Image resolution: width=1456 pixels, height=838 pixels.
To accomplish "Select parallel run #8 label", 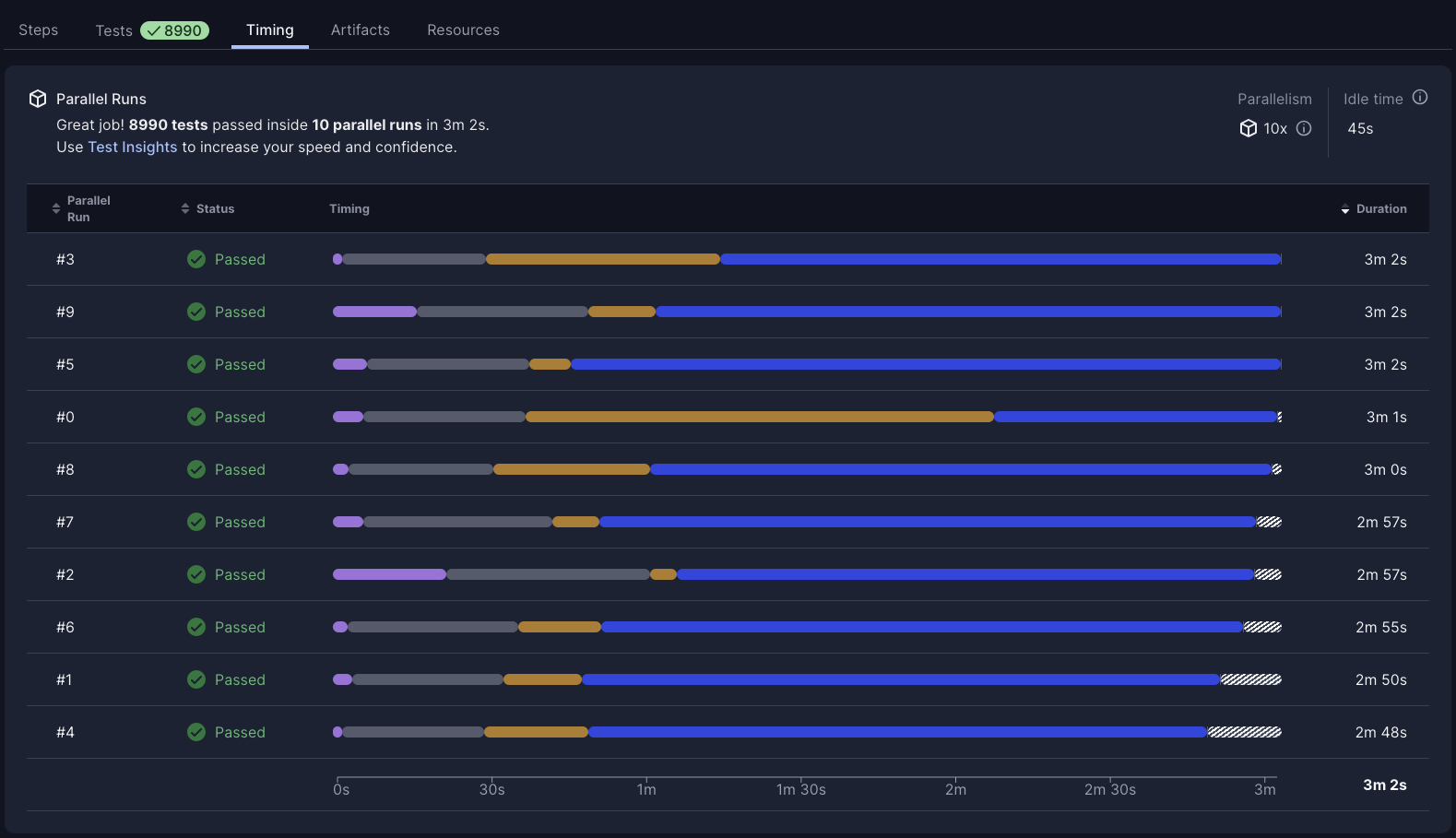I will pos(65,469).
